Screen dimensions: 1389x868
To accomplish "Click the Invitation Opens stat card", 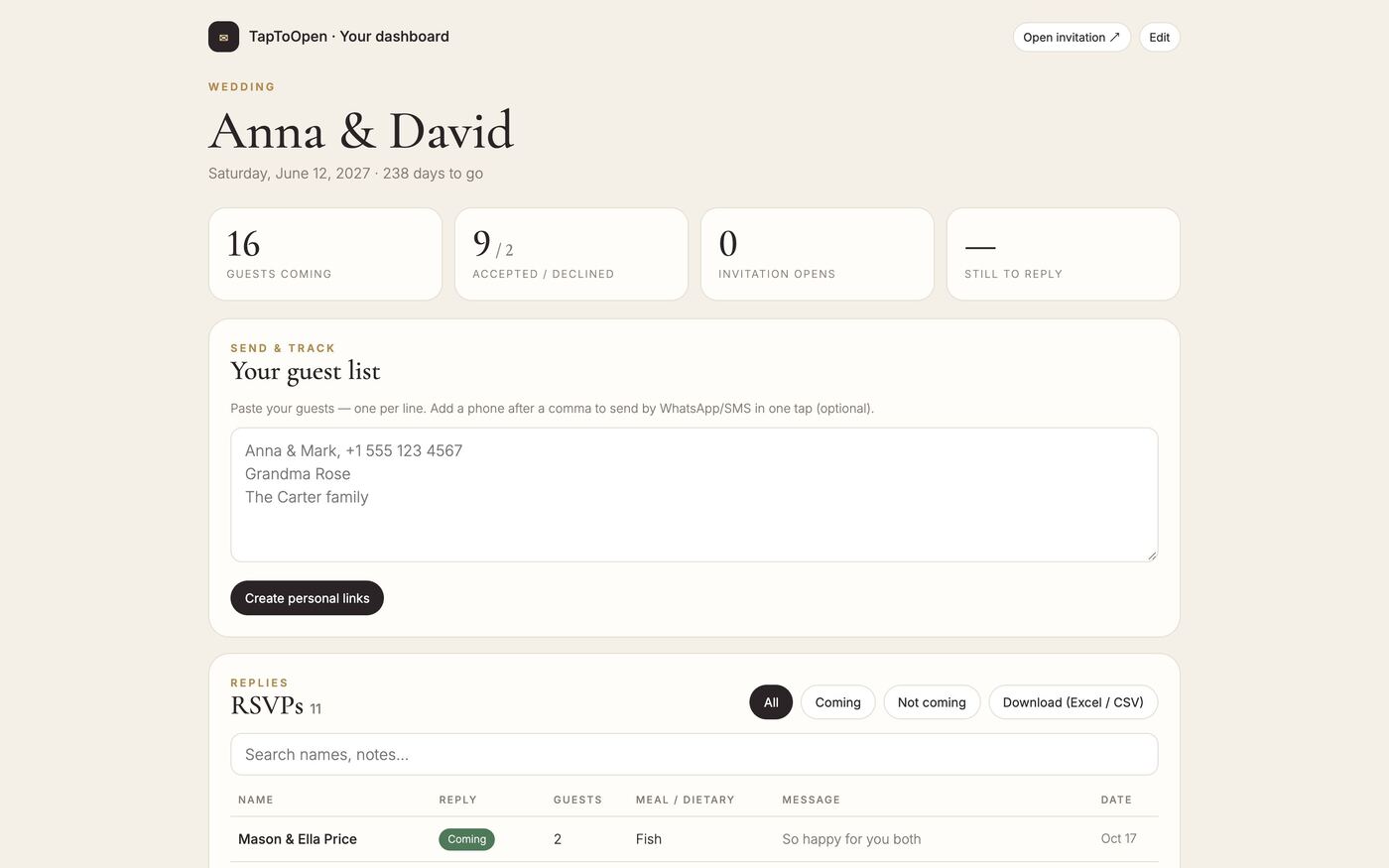I will (x=818, y=254).
